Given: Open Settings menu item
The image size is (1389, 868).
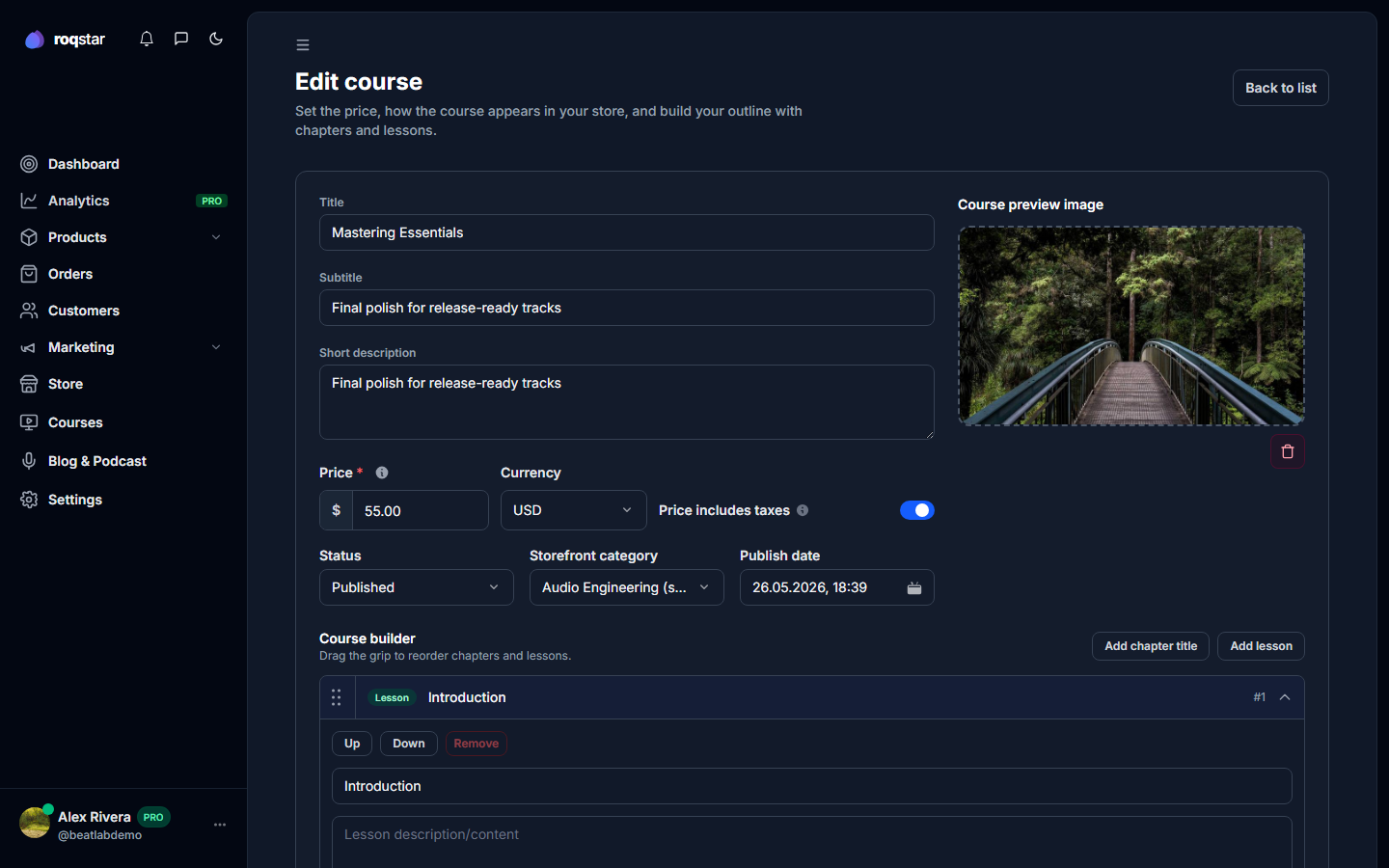Looking at the screenshot, I should (123, 500).
